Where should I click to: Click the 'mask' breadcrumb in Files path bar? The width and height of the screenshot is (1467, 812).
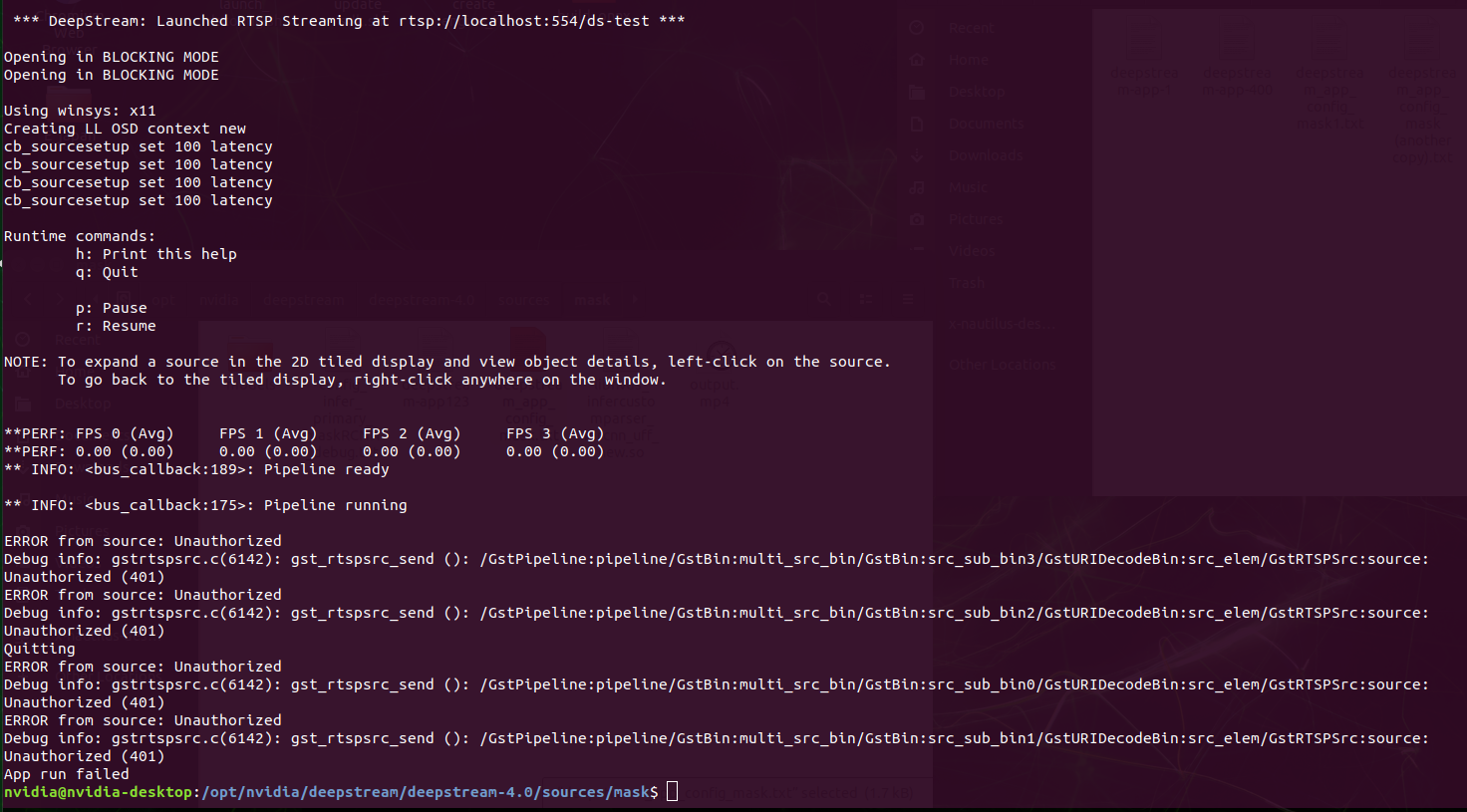(x=591, y=299)
